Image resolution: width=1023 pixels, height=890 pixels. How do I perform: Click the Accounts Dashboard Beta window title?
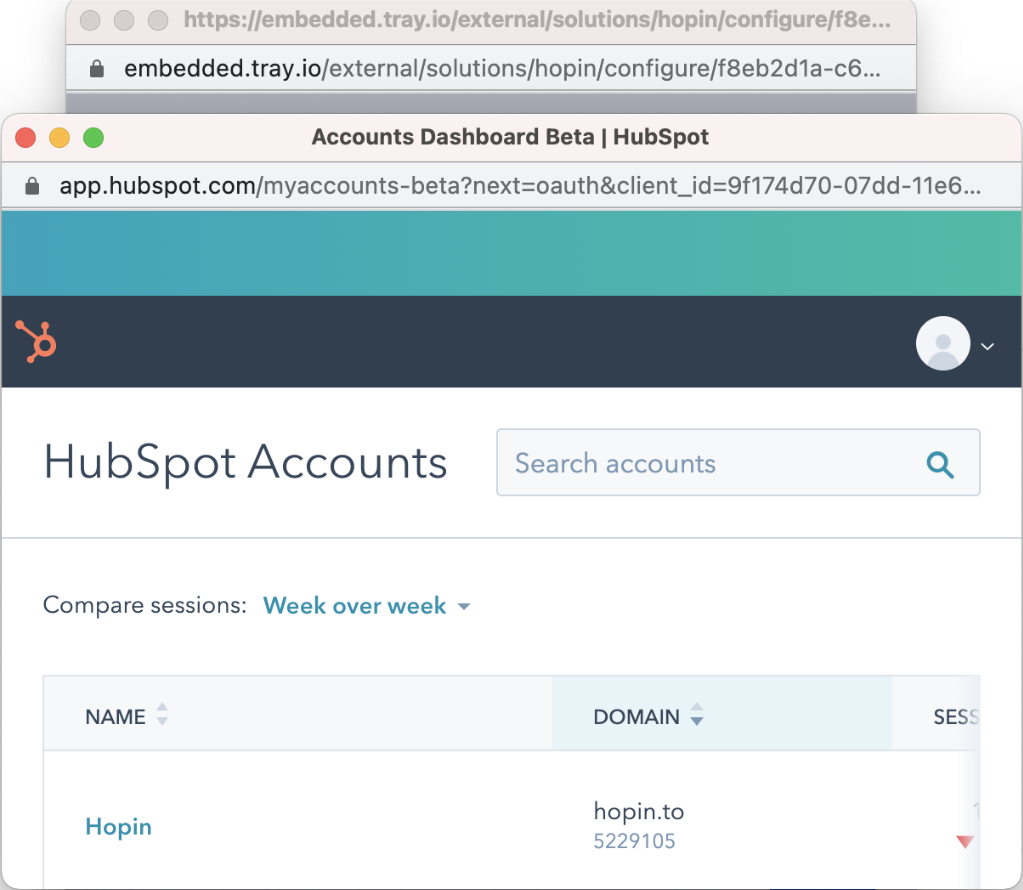[x=510, y=137]
